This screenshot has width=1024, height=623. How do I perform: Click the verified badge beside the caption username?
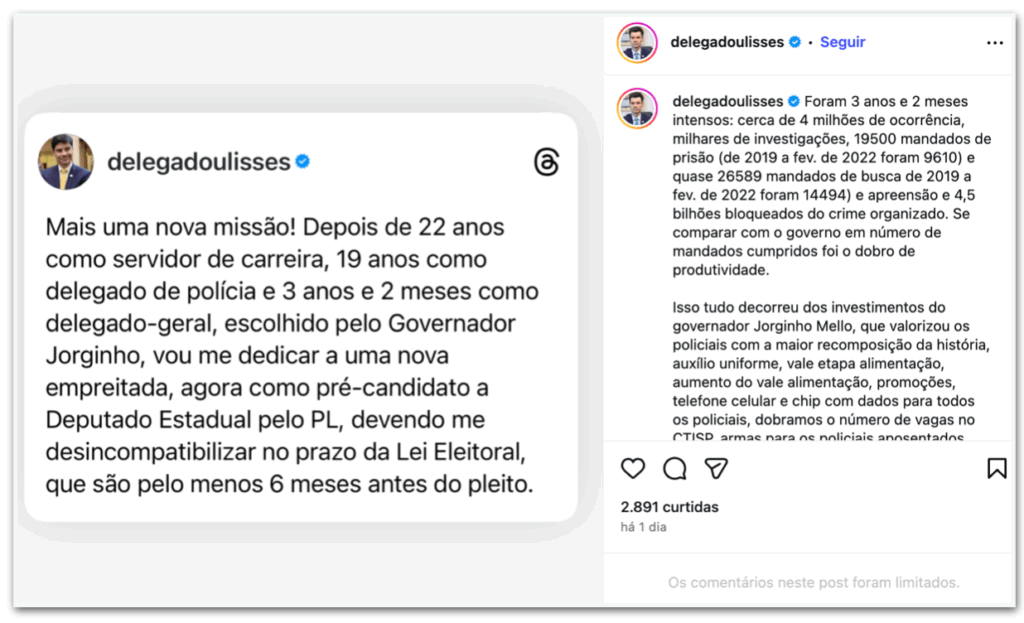pyautogui.click(x=795, y=101)
